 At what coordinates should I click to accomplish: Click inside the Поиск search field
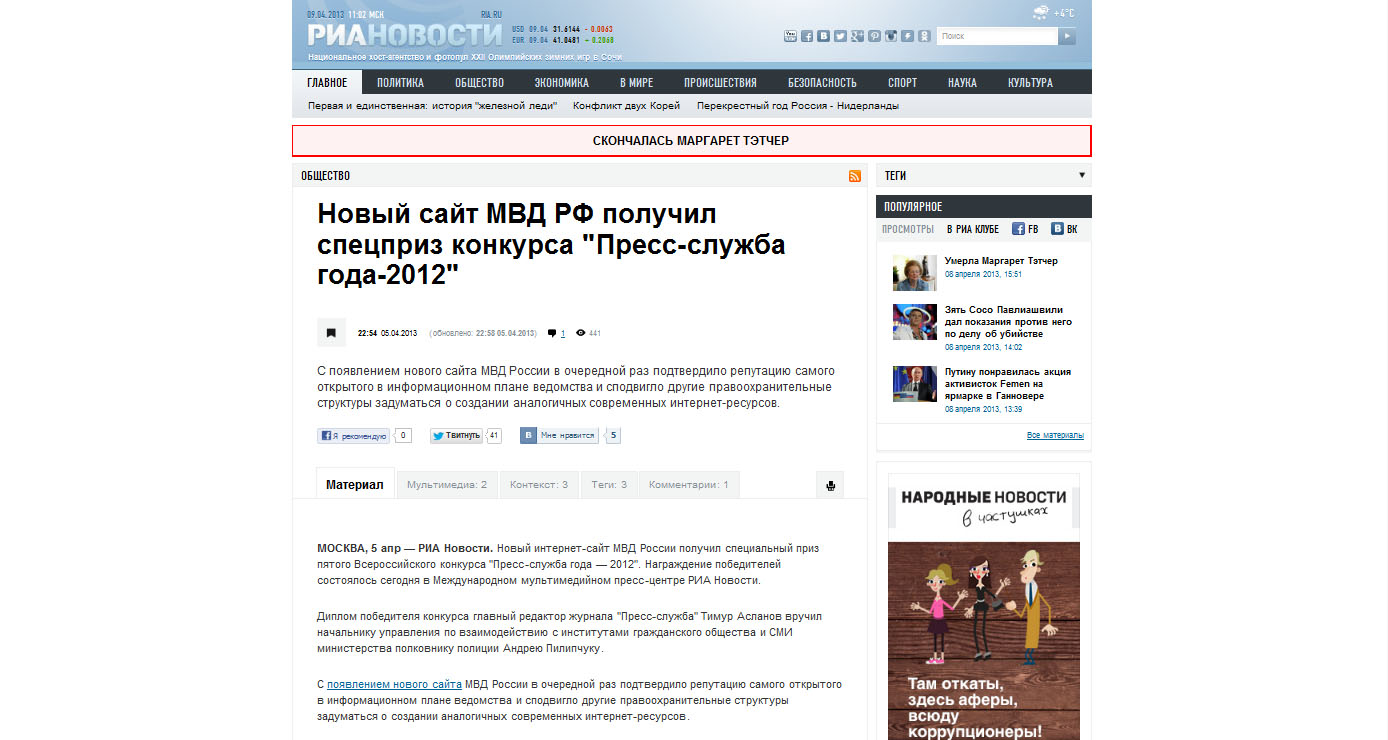(x=997, y=36)
